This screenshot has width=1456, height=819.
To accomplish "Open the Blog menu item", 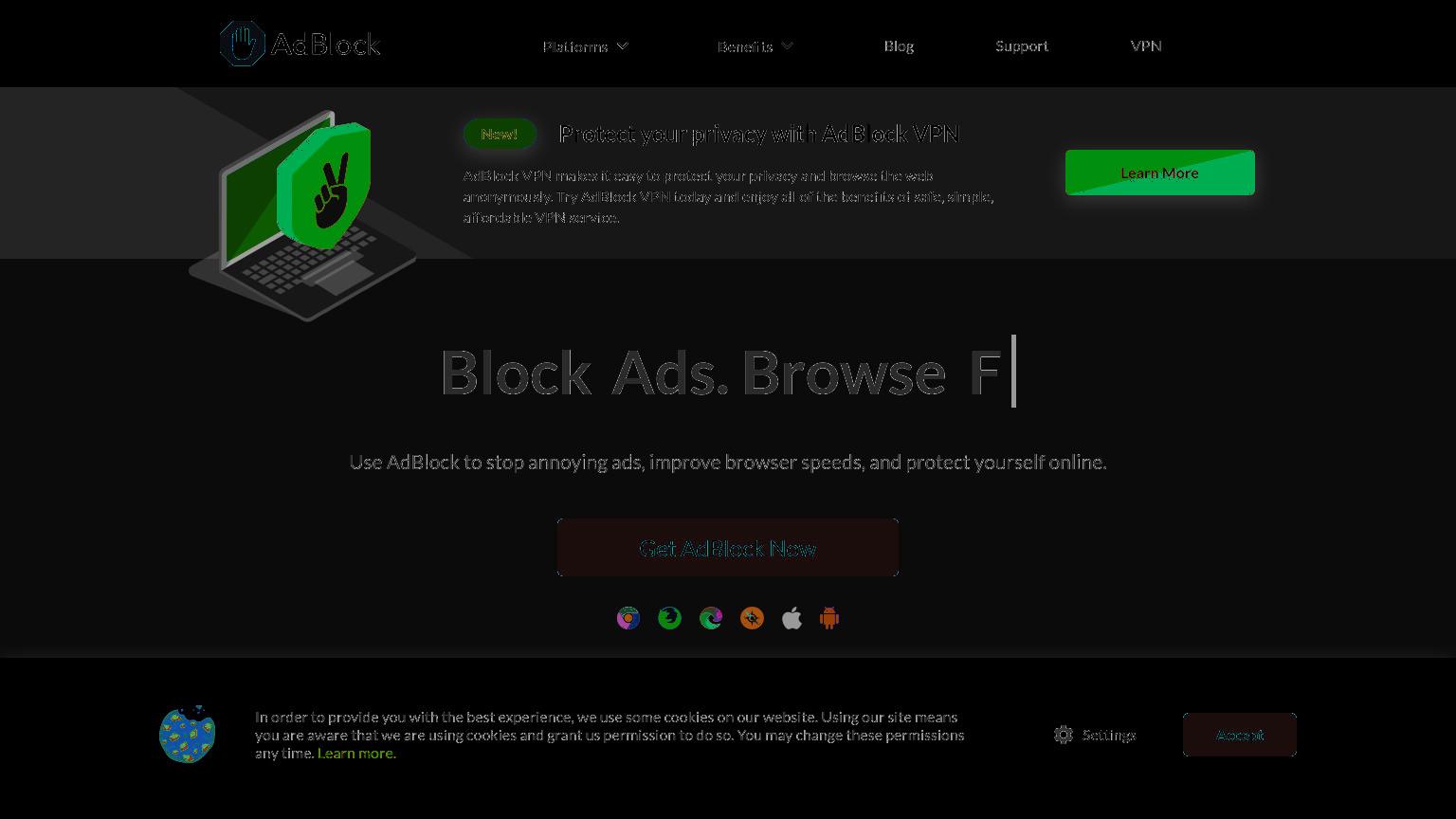I will [x=899, y=45].
